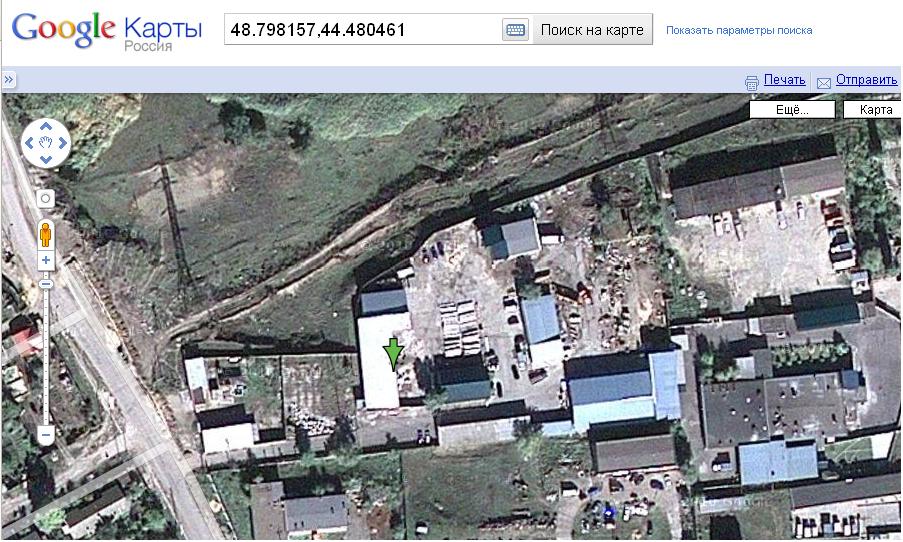This screenshot has width=903, height=542.
Task: Click the Google Карты logo
Action: click(107, 32)
